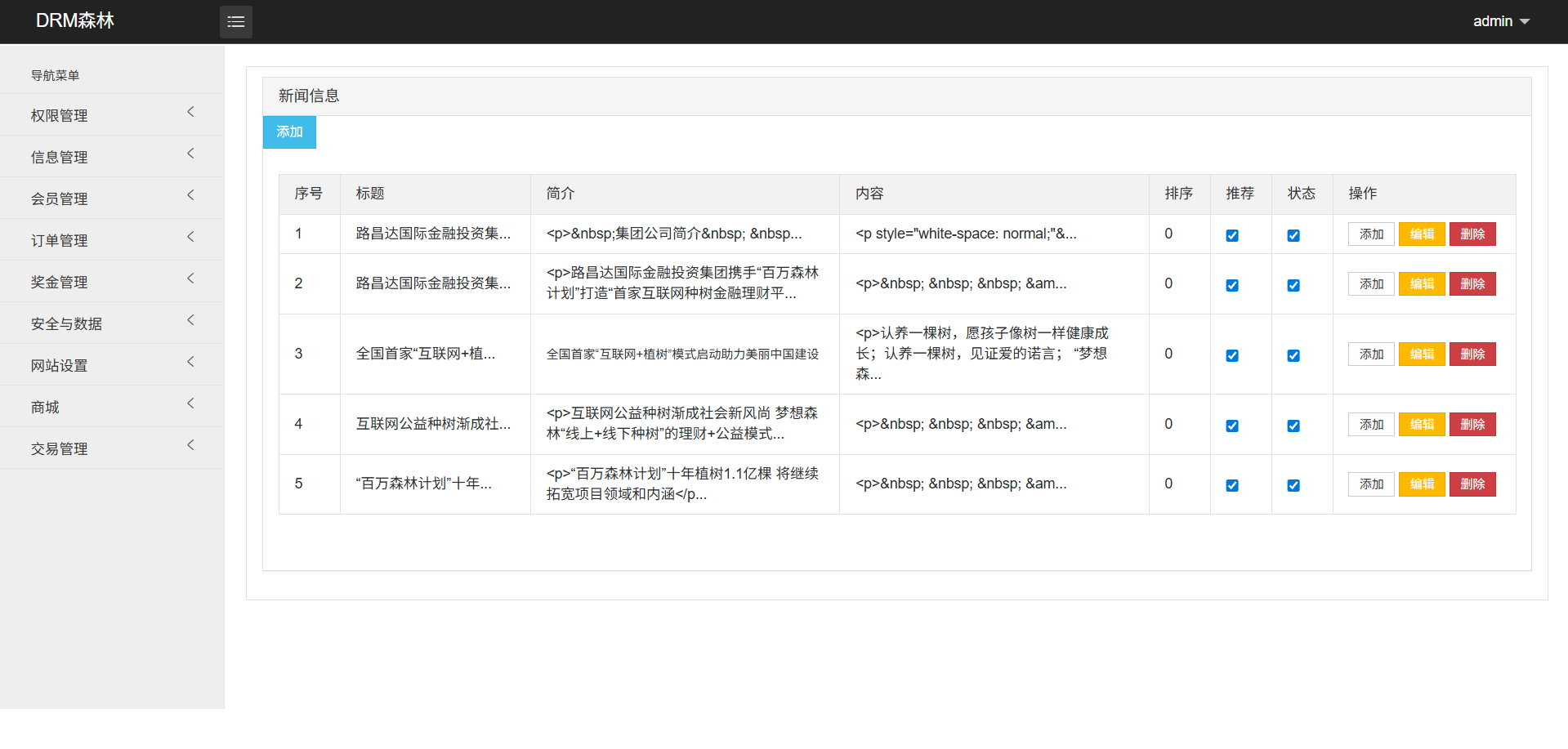Click 编辑 button in row 4
Image resolution: width=1568 pixels, height=749 pixels.
point(1422,425)
